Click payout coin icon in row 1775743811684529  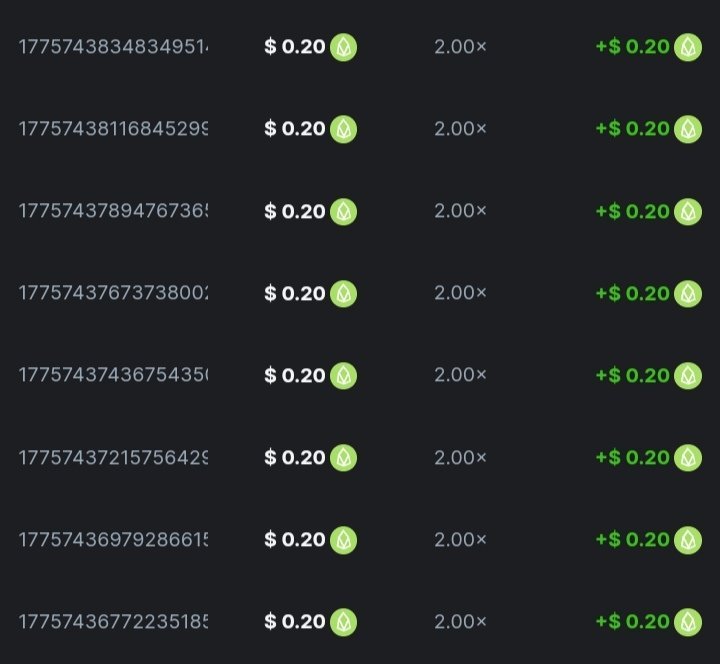688,129
